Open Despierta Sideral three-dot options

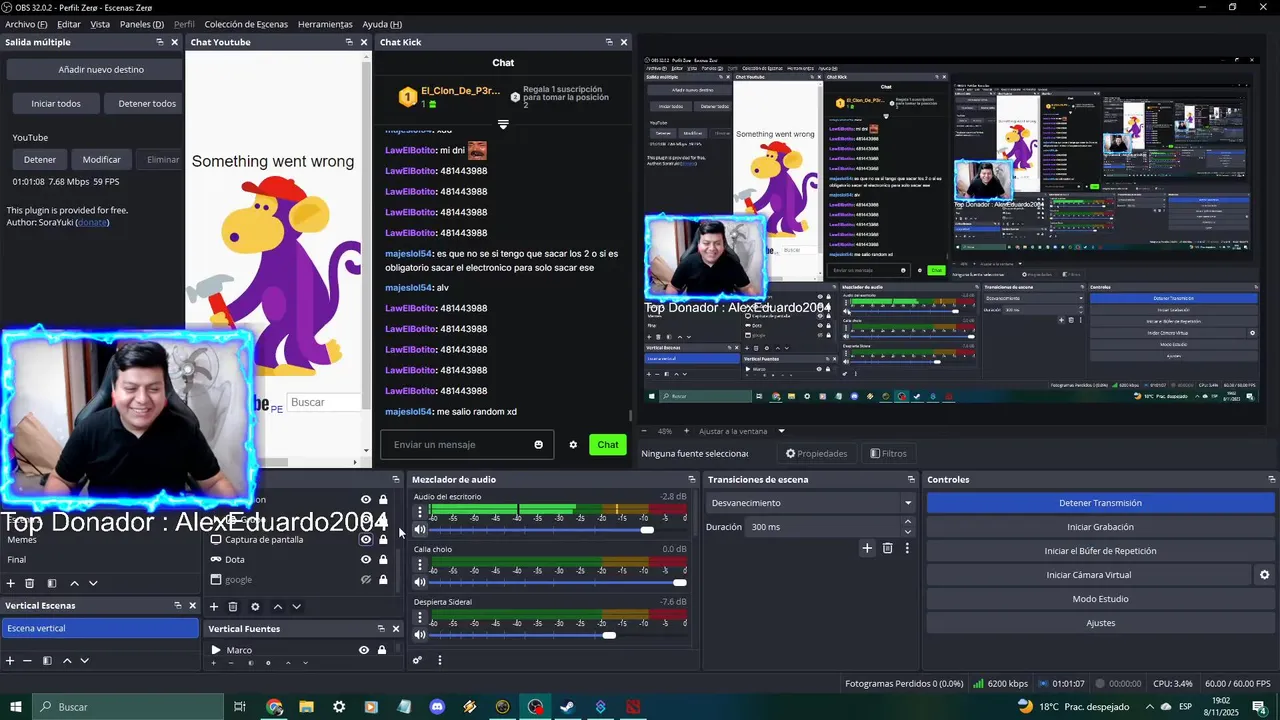point(419,618)
